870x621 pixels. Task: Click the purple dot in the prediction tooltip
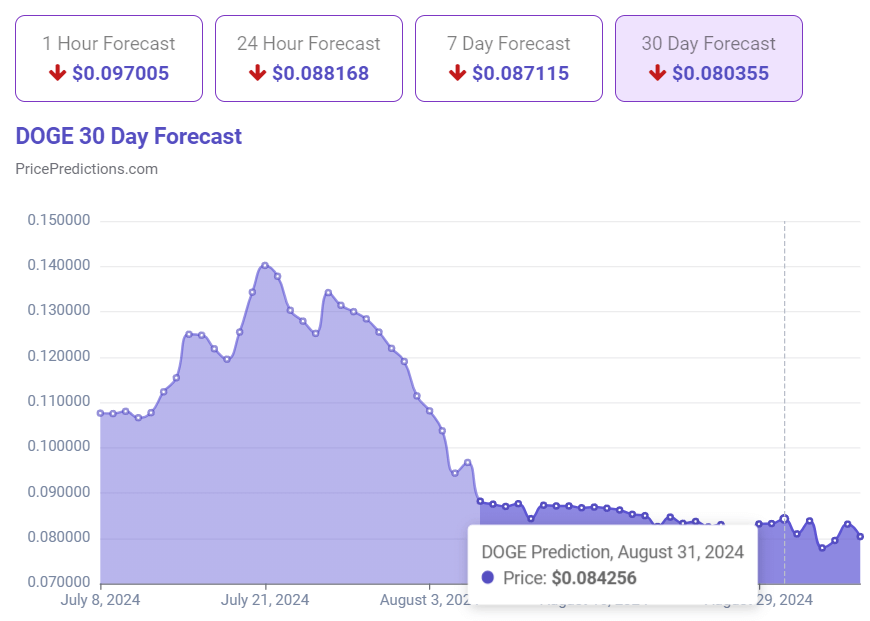487,577
